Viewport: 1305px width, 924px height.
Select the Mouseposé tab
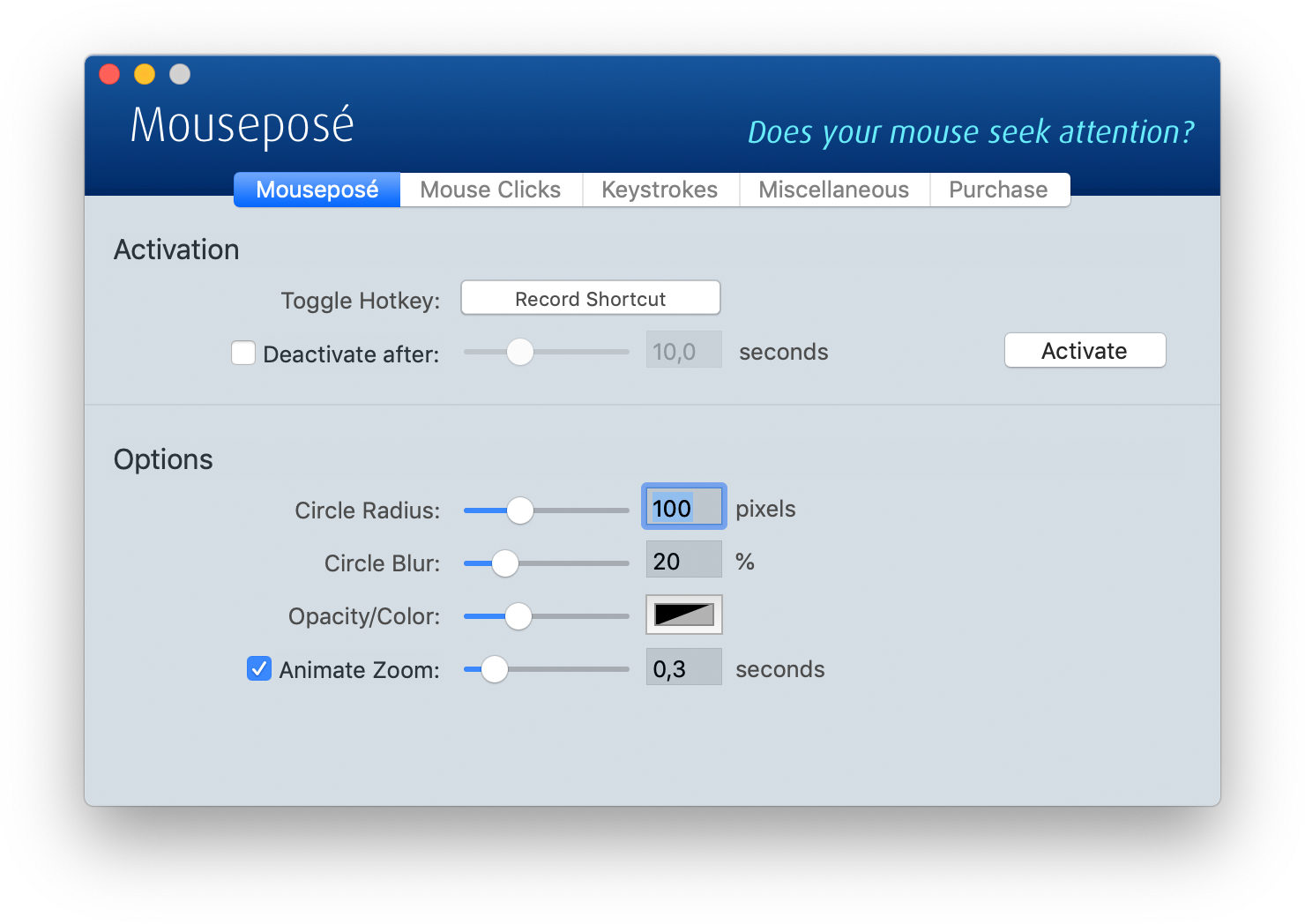[x=317, y=190]
